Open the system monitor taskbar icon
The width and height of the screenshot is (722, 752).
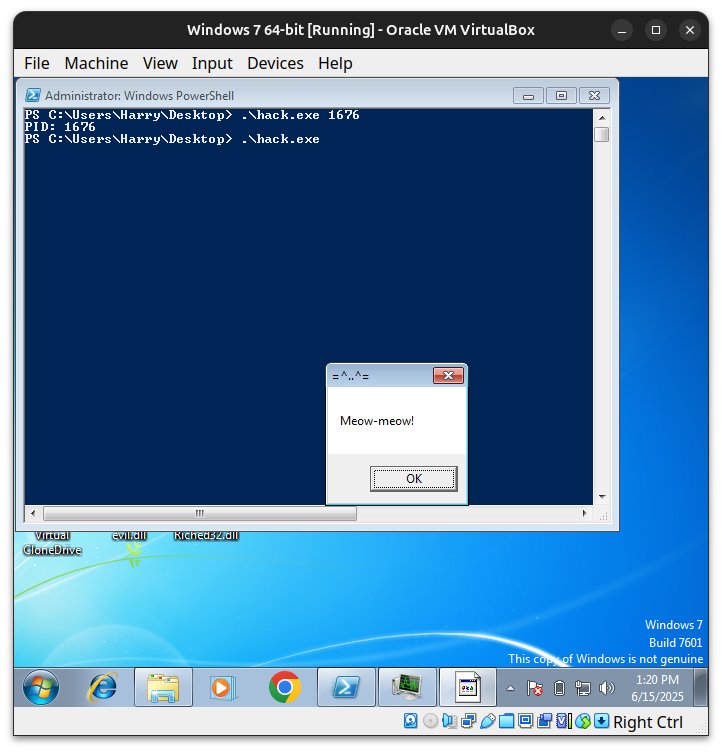point(407,687)
